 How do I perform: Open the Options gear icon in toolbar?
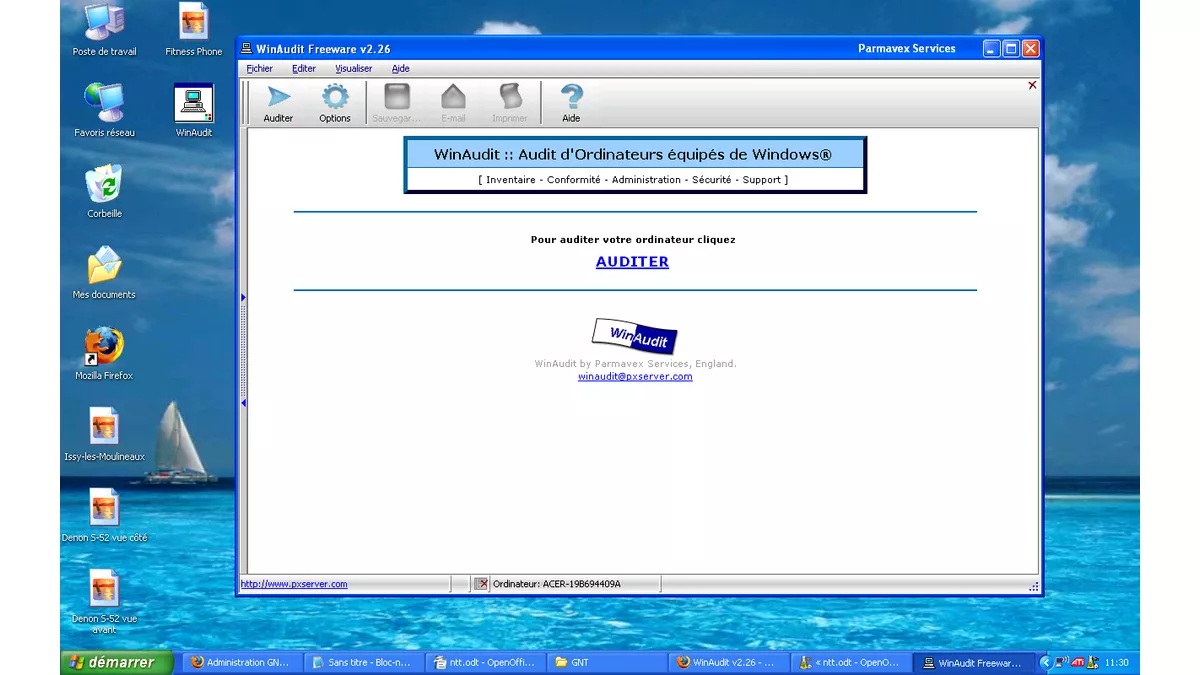click(x=335, y=103)
